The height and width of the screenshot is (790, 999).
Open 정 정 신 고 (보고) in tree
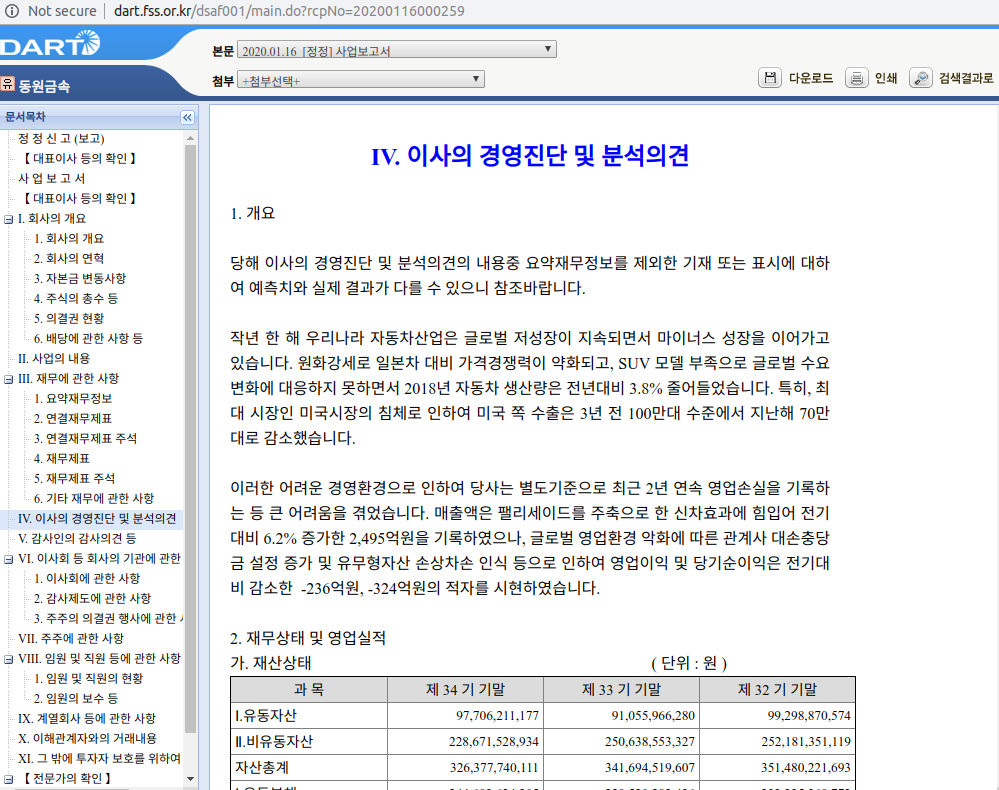(x=61, y=138)
